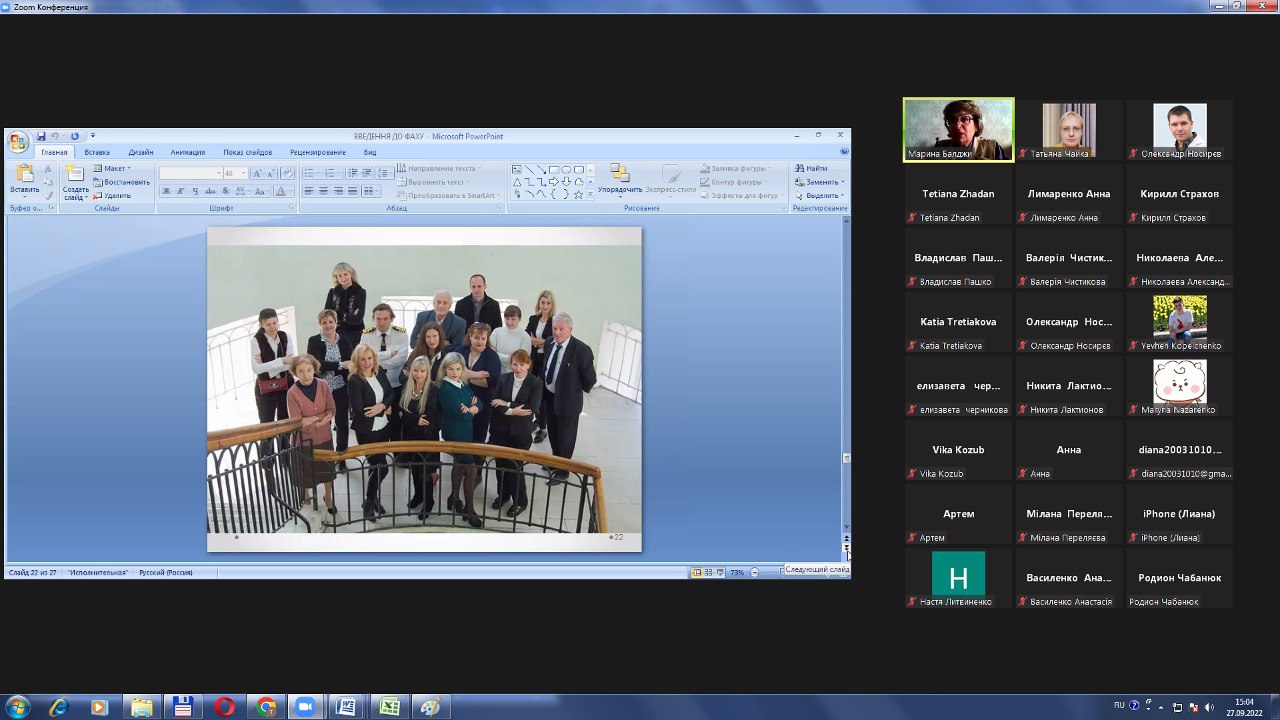
Task: Switch to slide sorter view icon
Action: coord(708,573)
